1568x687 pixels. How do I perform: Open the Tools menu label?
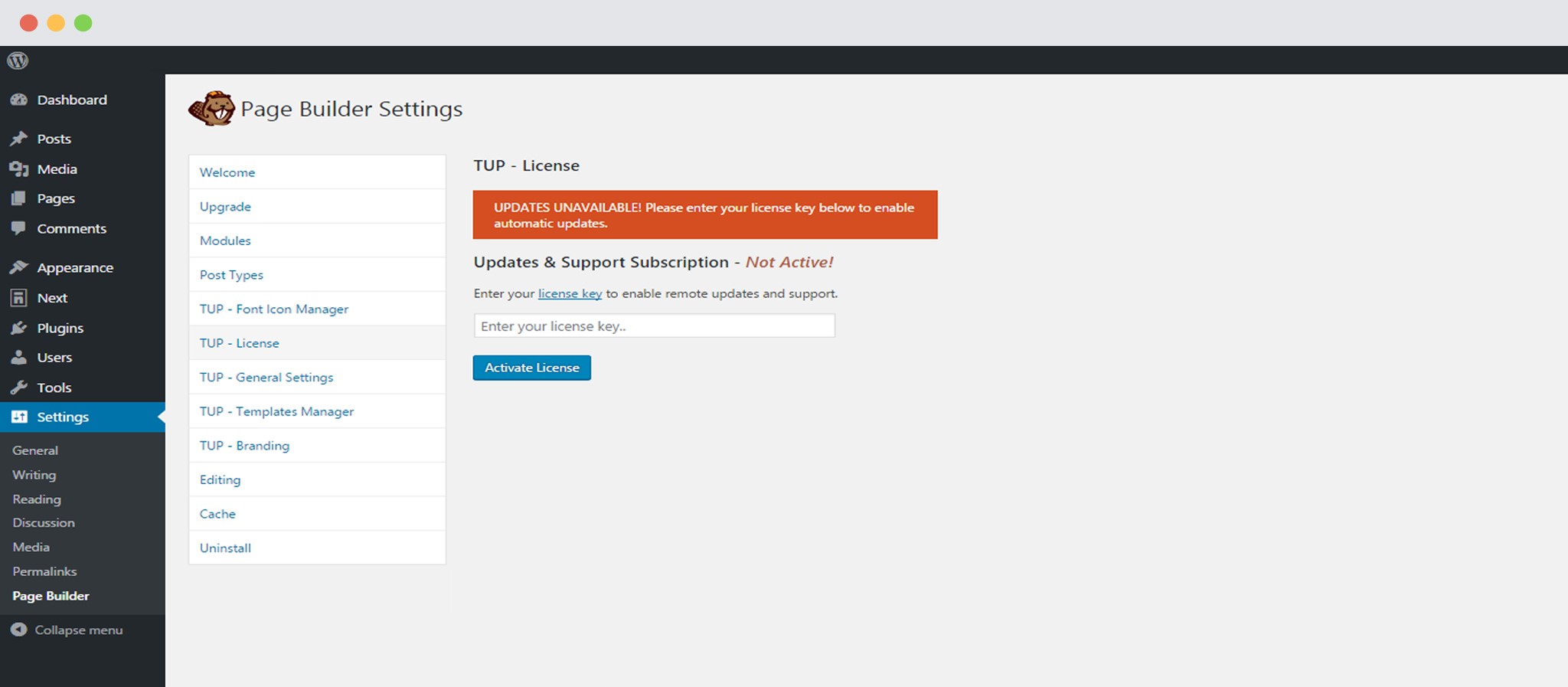[54, 388]
